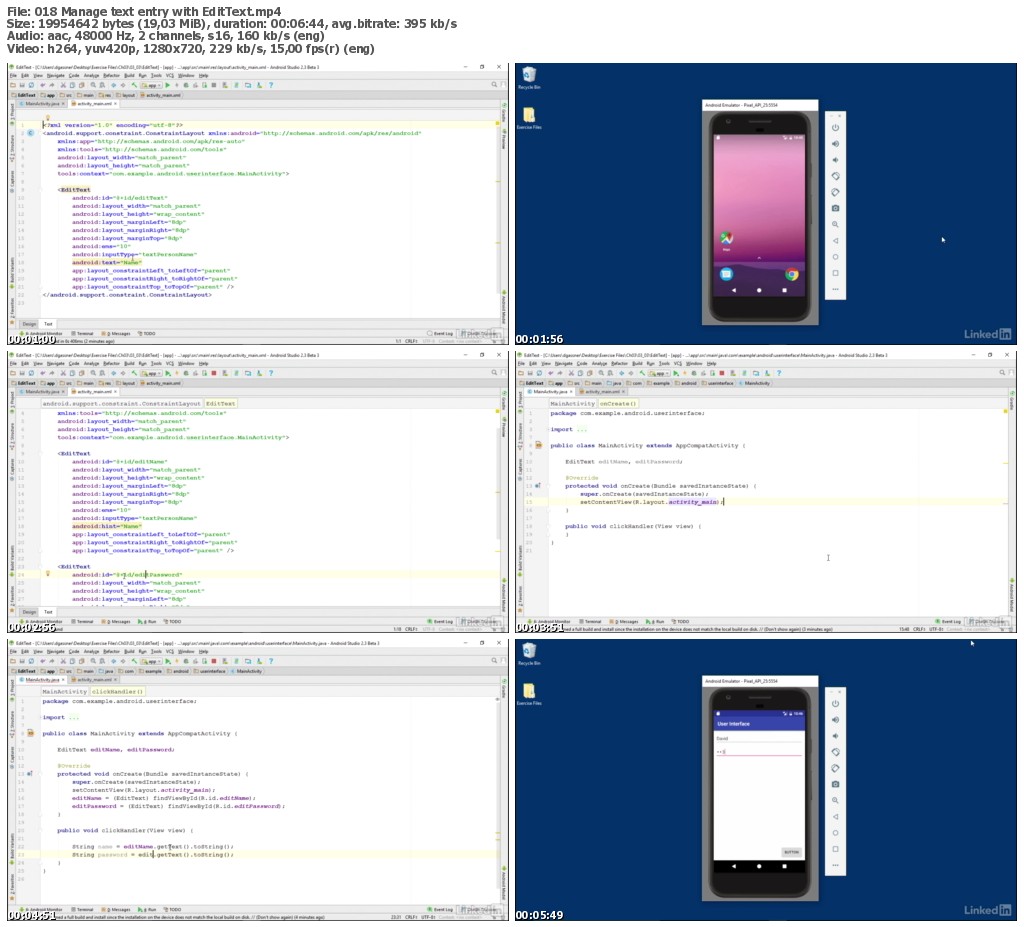
Task: Click Sync icon in 00:04:51 frame toolbar
Action: pos(31,660)
